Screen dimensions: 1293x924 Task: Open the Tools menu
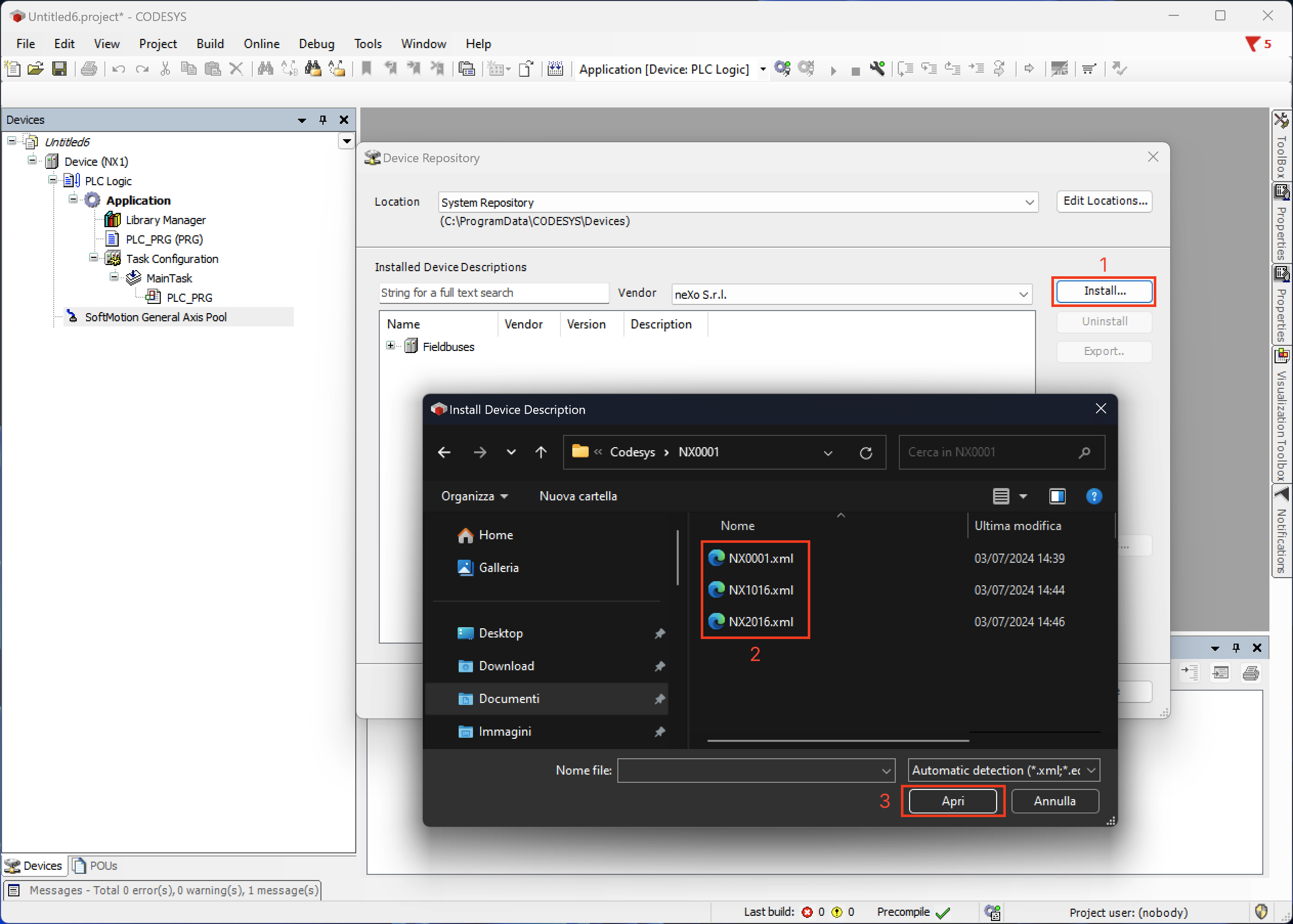368,44
